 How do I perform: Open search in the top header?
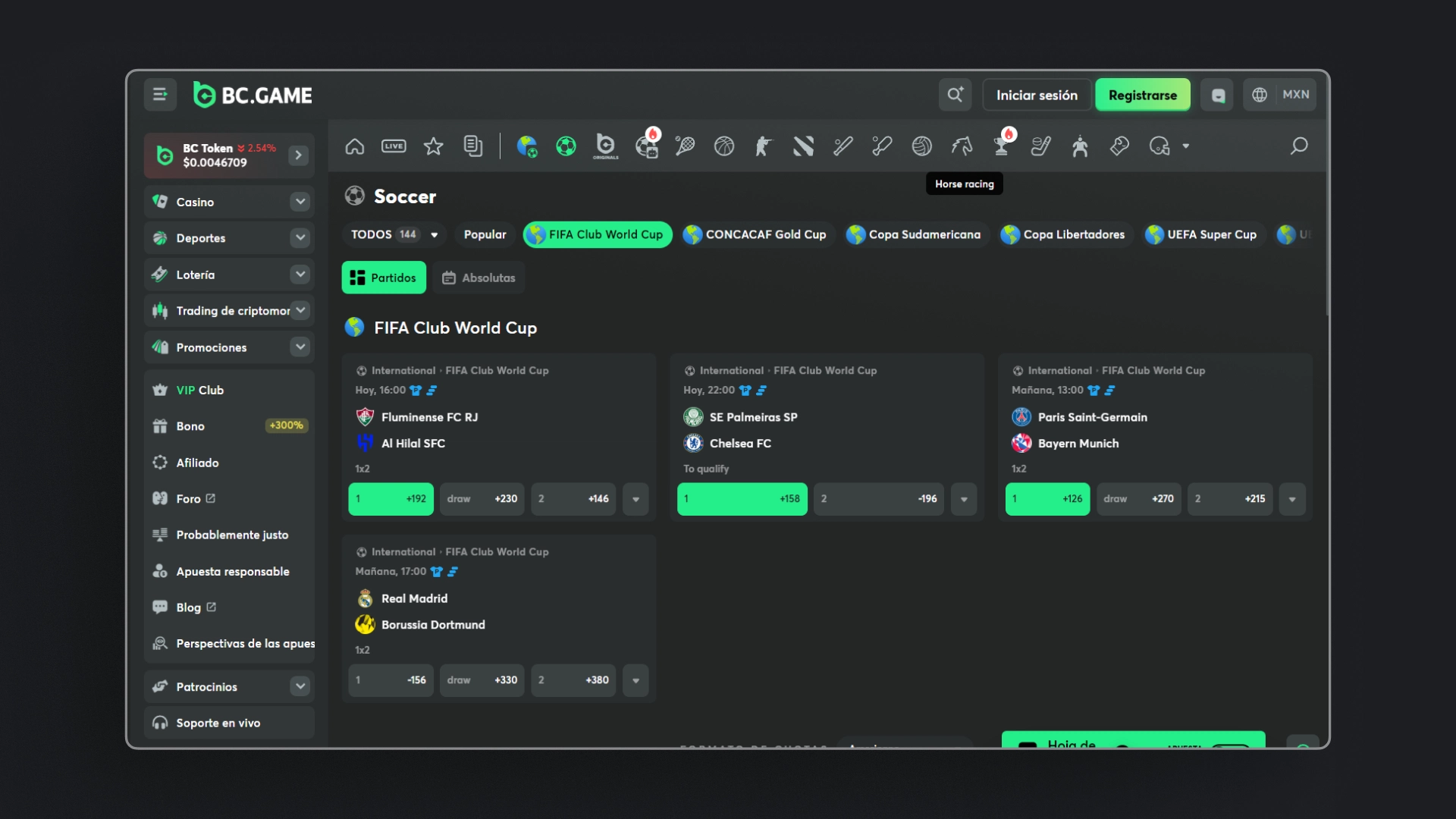pos(955,95)
